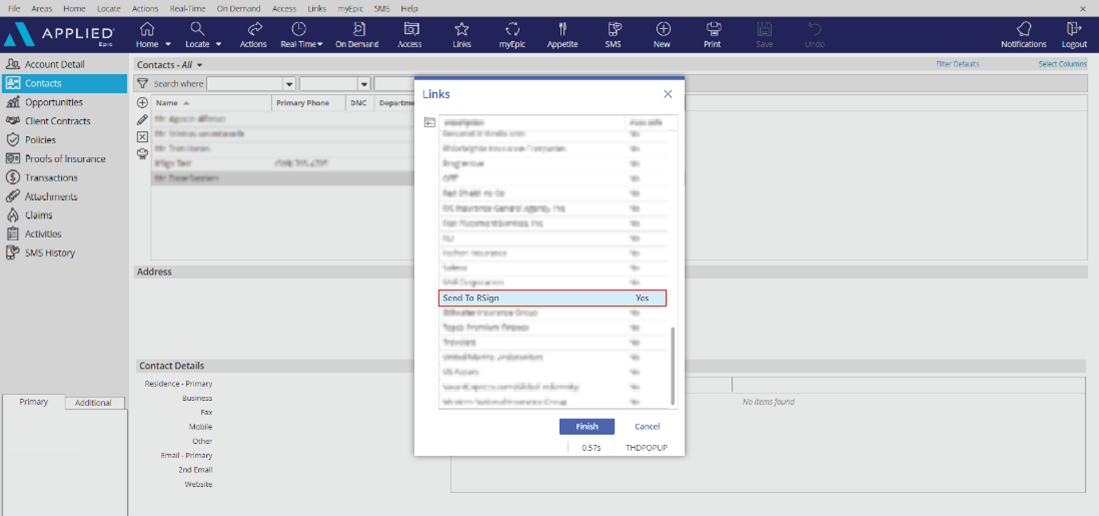Select Contacts in the sidebar
The image size is (1099, 516).
click(64, 83)
